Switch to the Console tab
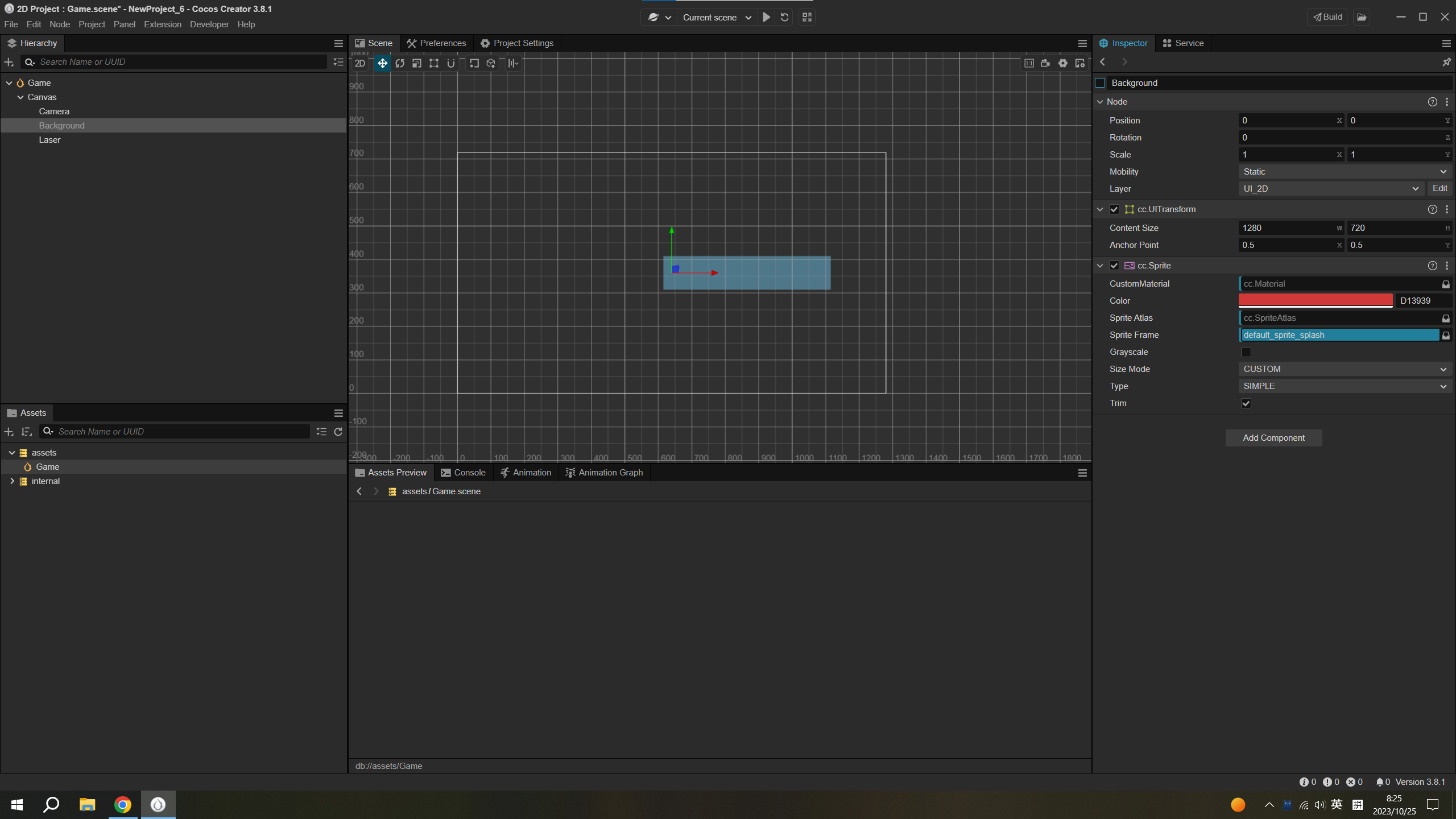The width and height of the screenshot is (1456, 819). click(x=464, y=472)
